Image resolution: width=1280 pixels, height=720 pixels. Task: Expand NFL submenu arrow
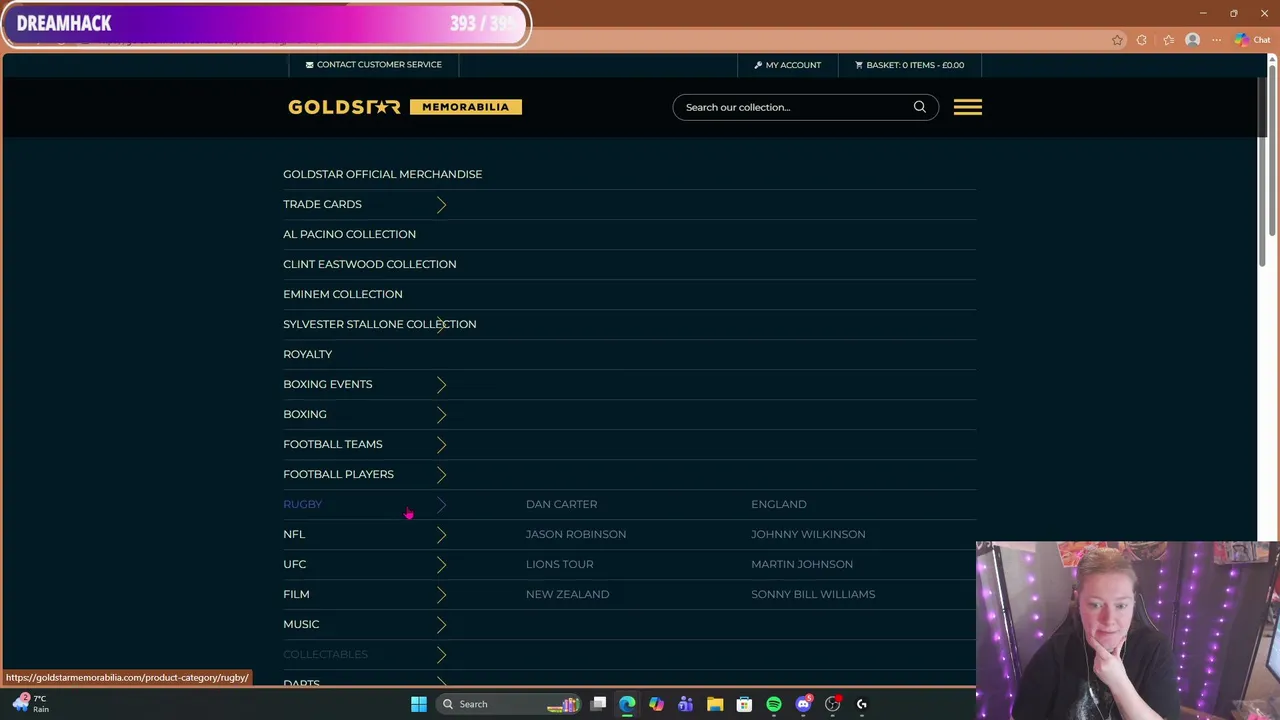point(441,534)
